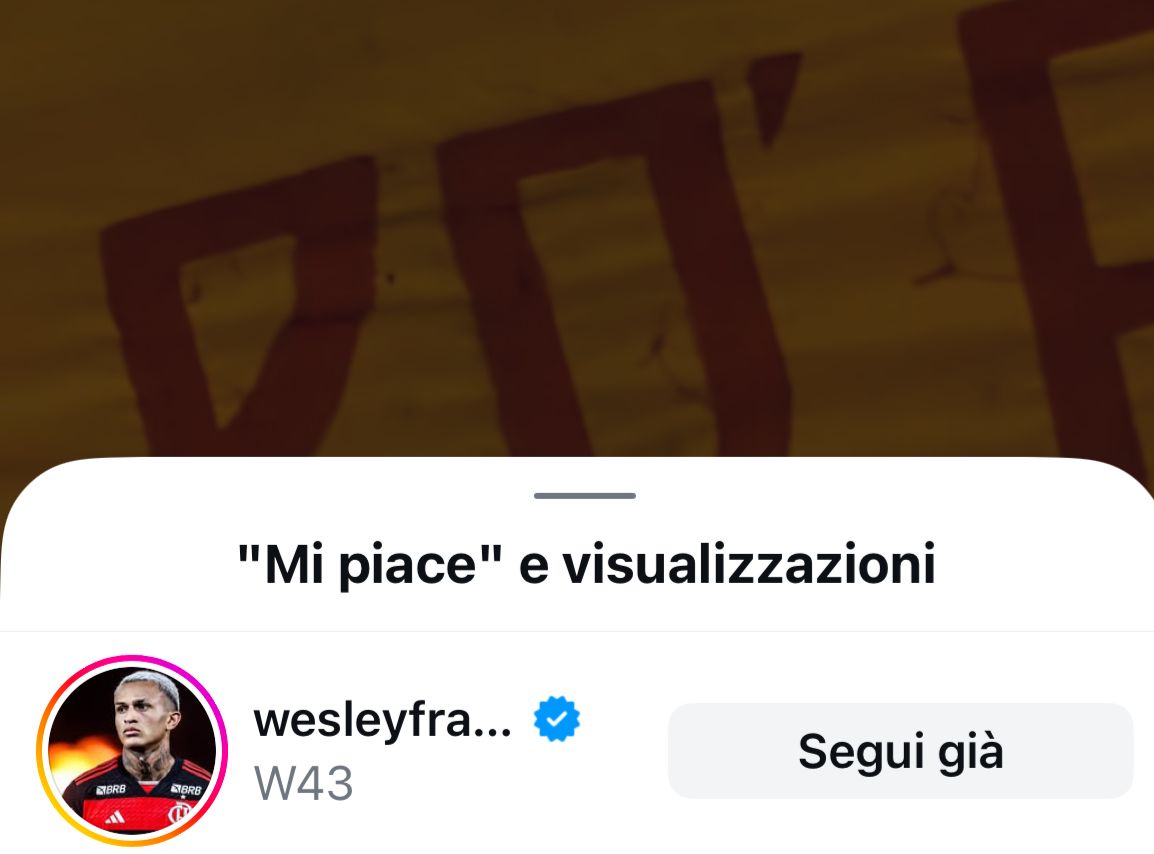Tap the word visualizzazioni in the sheet title
The image size is (1154, 854).
(x=749, y=565)
